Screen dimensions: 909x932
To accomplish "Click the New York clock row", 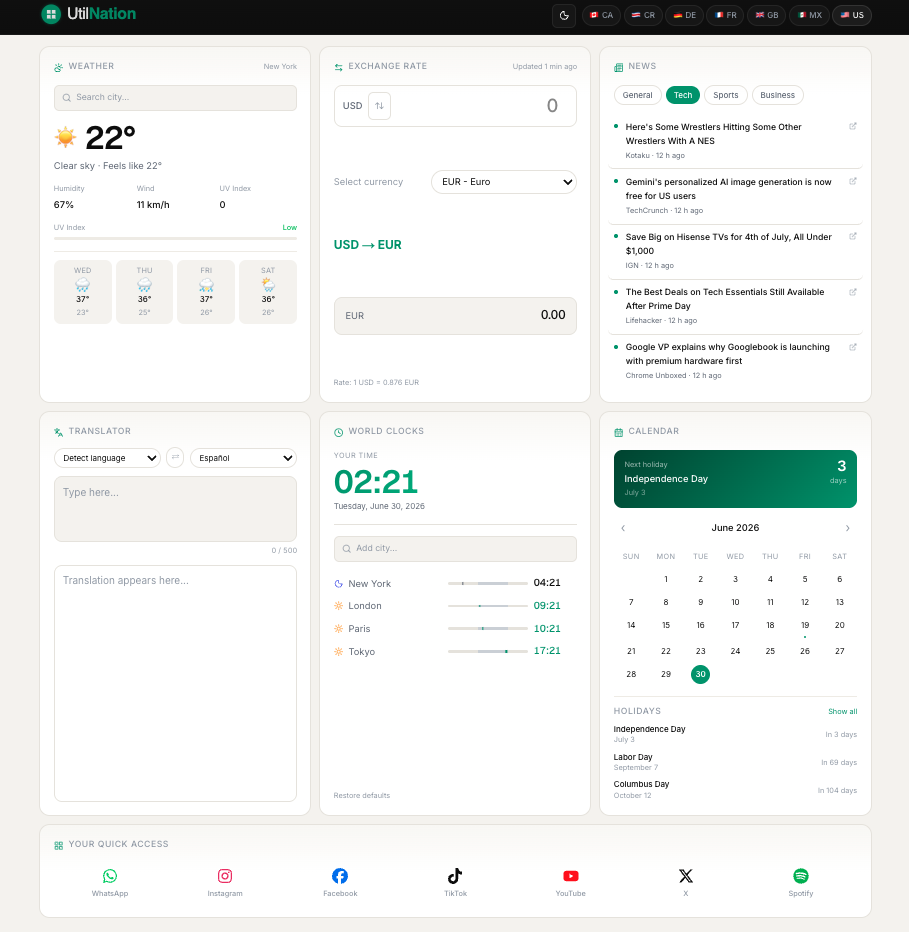I will click(455, 583).
